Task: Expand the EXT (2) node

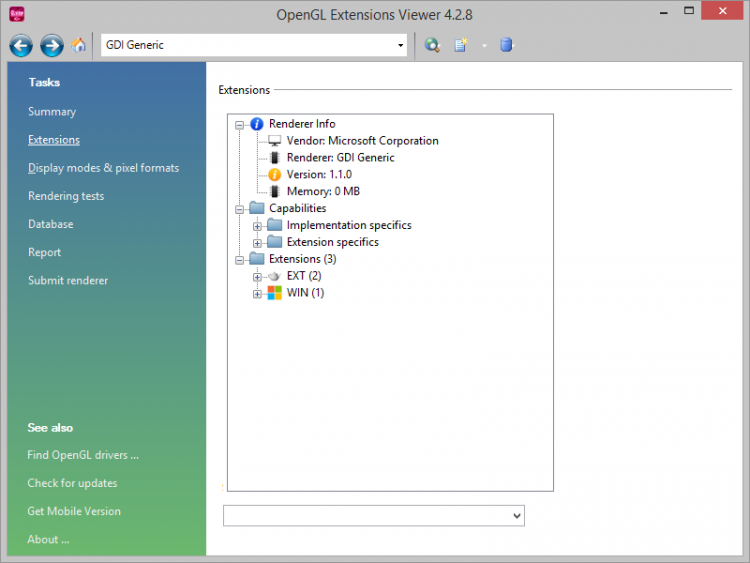Action: [x=257, y=277]
